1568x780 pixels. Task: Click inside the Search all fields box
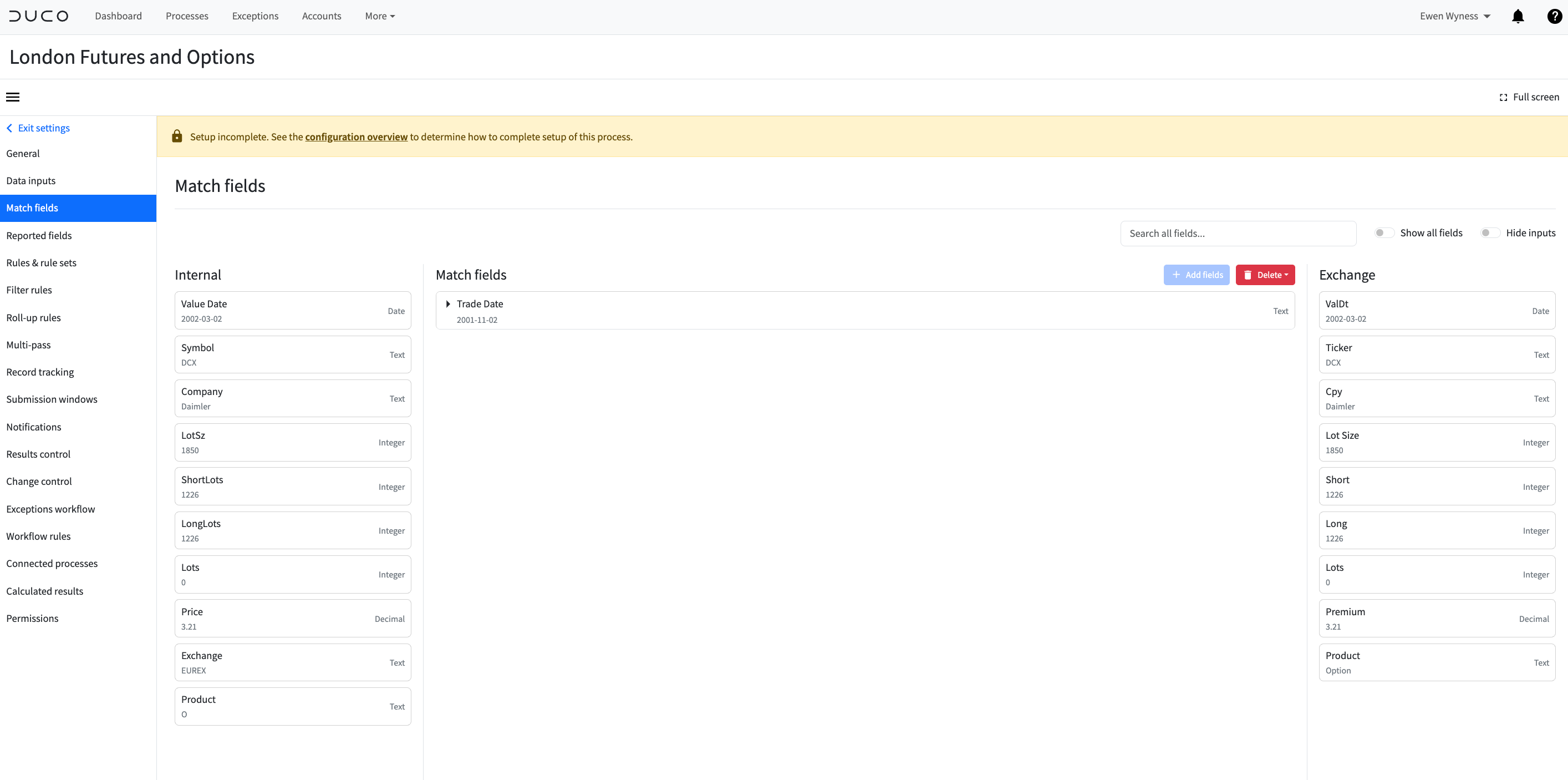(1238, 232)
